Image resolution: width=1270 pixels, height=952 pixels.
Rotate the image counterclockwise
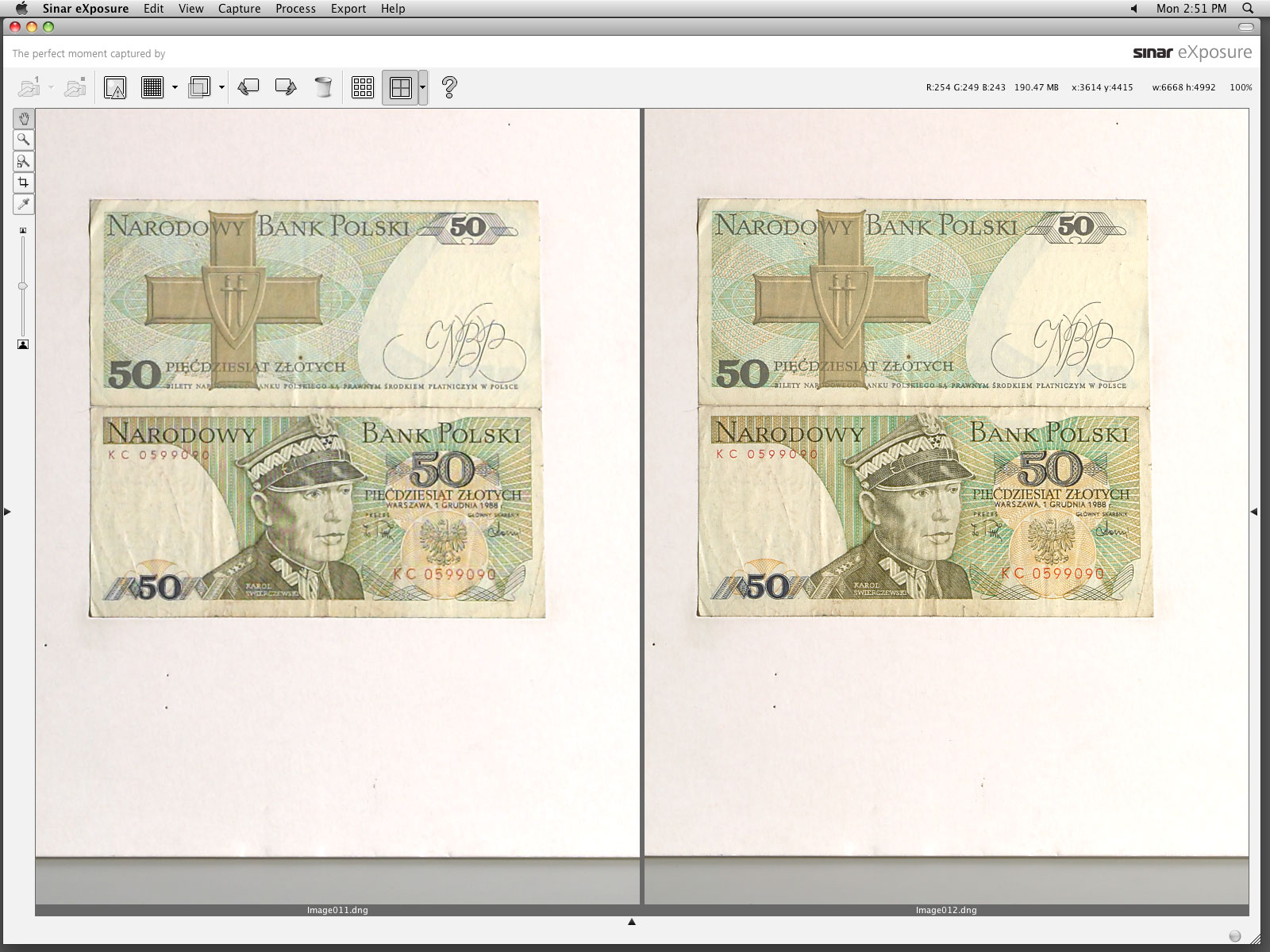point(248,86)
